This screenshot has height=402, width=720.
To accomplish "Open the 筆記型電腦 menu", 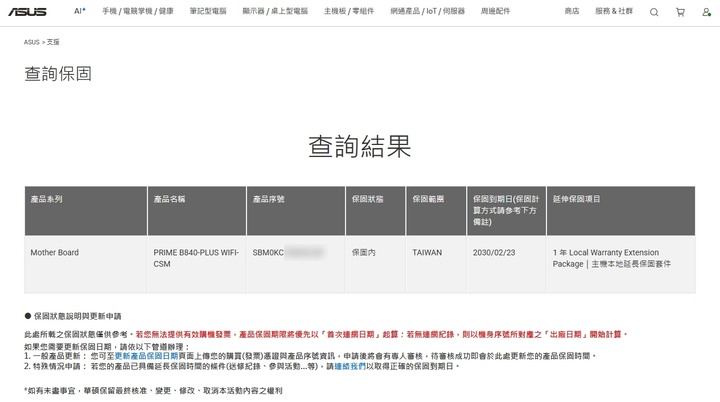I will (x=208, y=11).
